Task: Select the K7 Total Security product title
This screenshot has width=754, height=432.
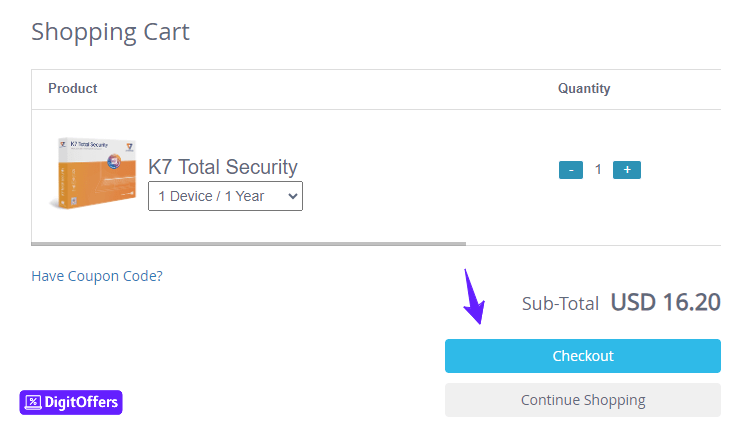Action: coord(223,167)
